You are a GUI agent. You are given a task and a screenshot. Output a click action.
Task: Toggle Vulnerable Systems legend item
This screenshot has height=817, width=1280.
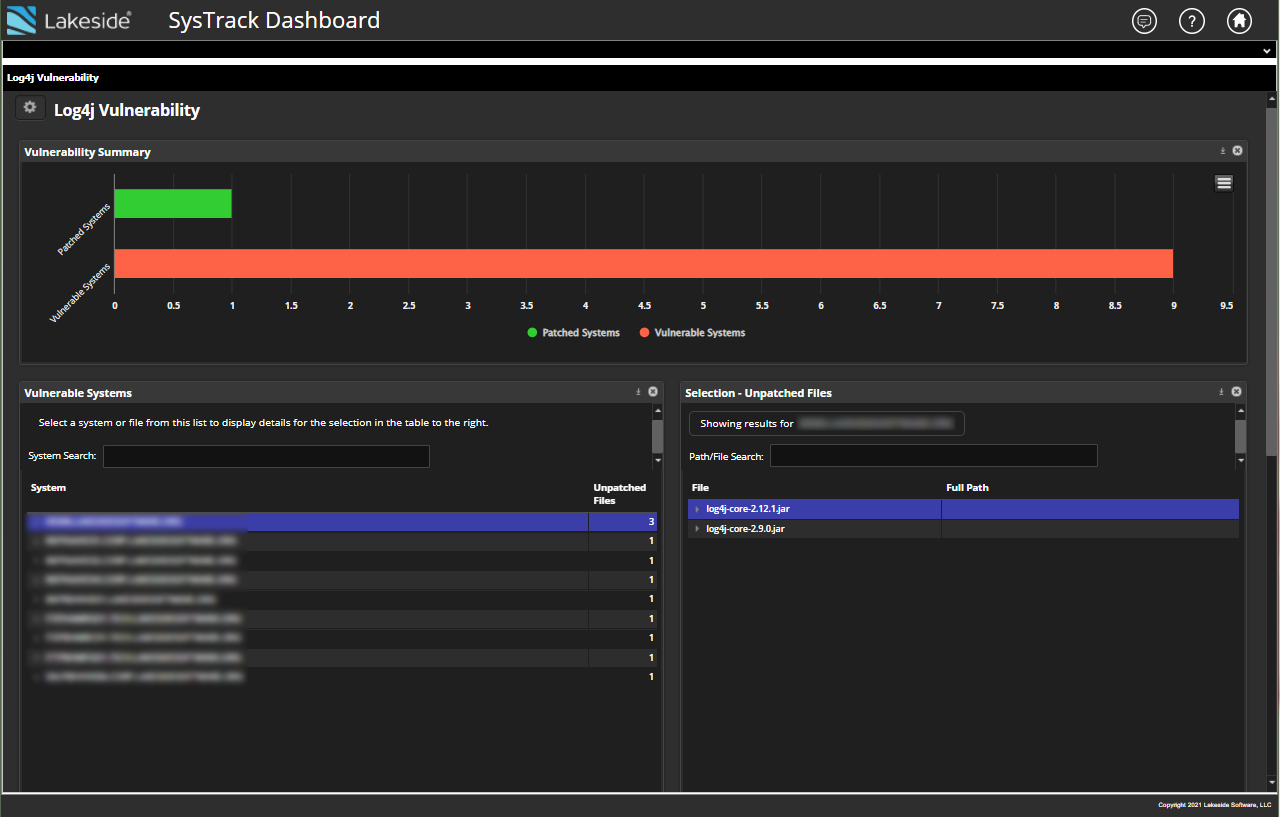(692, 333)
